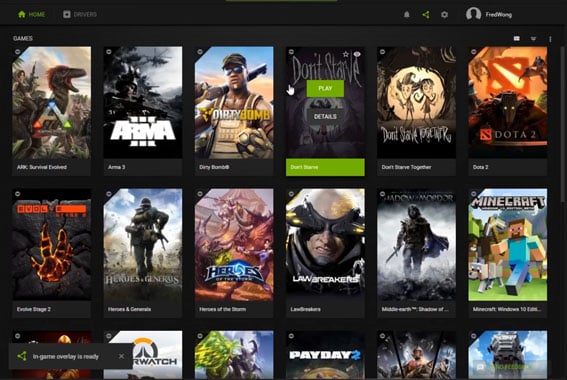Click optimization status icon on Heroes of the Storm
Screen dimensions: 567x380
click(x=200, y=194)
